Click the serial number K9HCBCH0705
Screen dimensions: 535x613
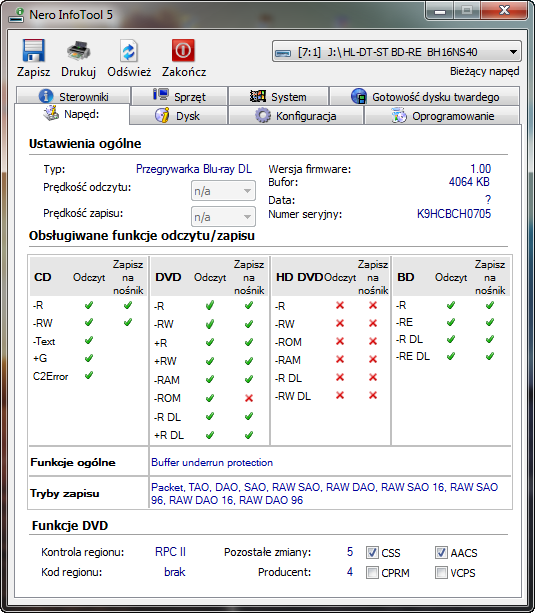point(454,214)
